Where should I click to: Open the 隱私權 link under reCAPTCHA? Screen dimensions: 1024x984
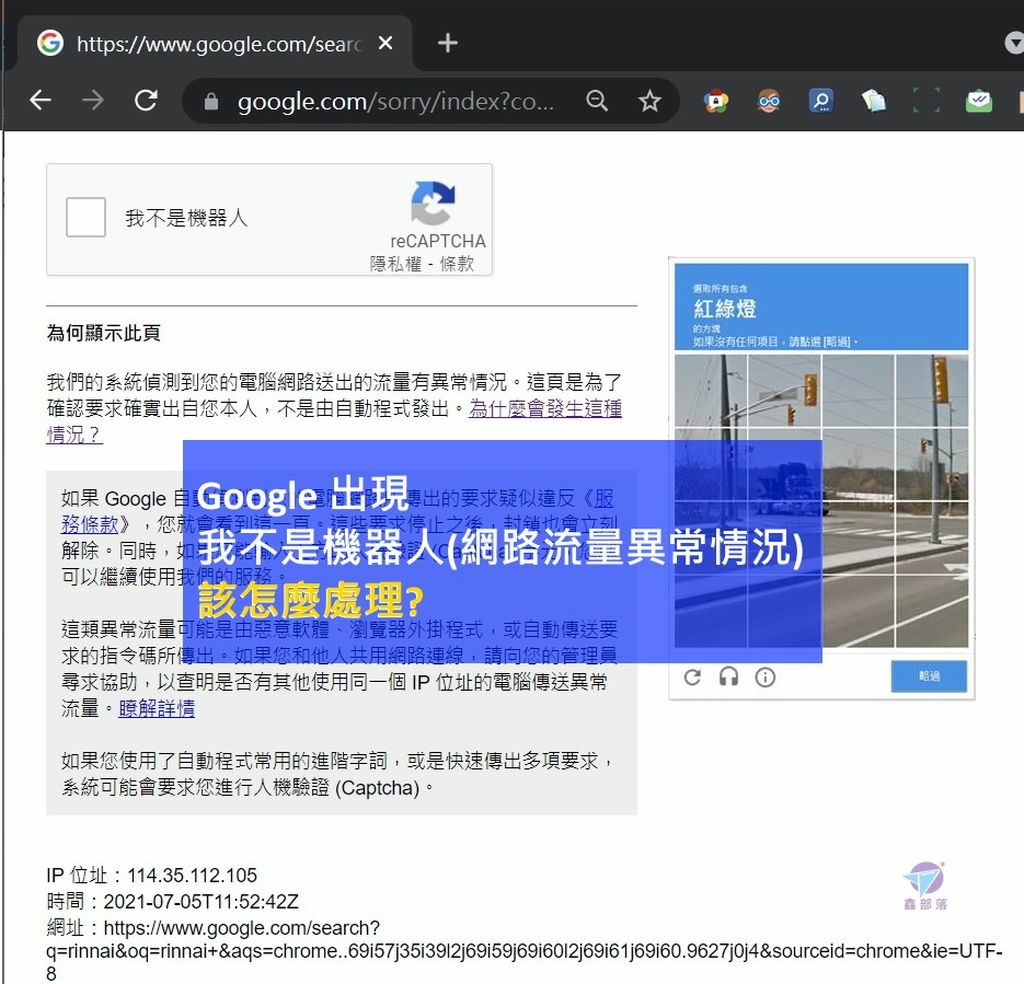396,264
